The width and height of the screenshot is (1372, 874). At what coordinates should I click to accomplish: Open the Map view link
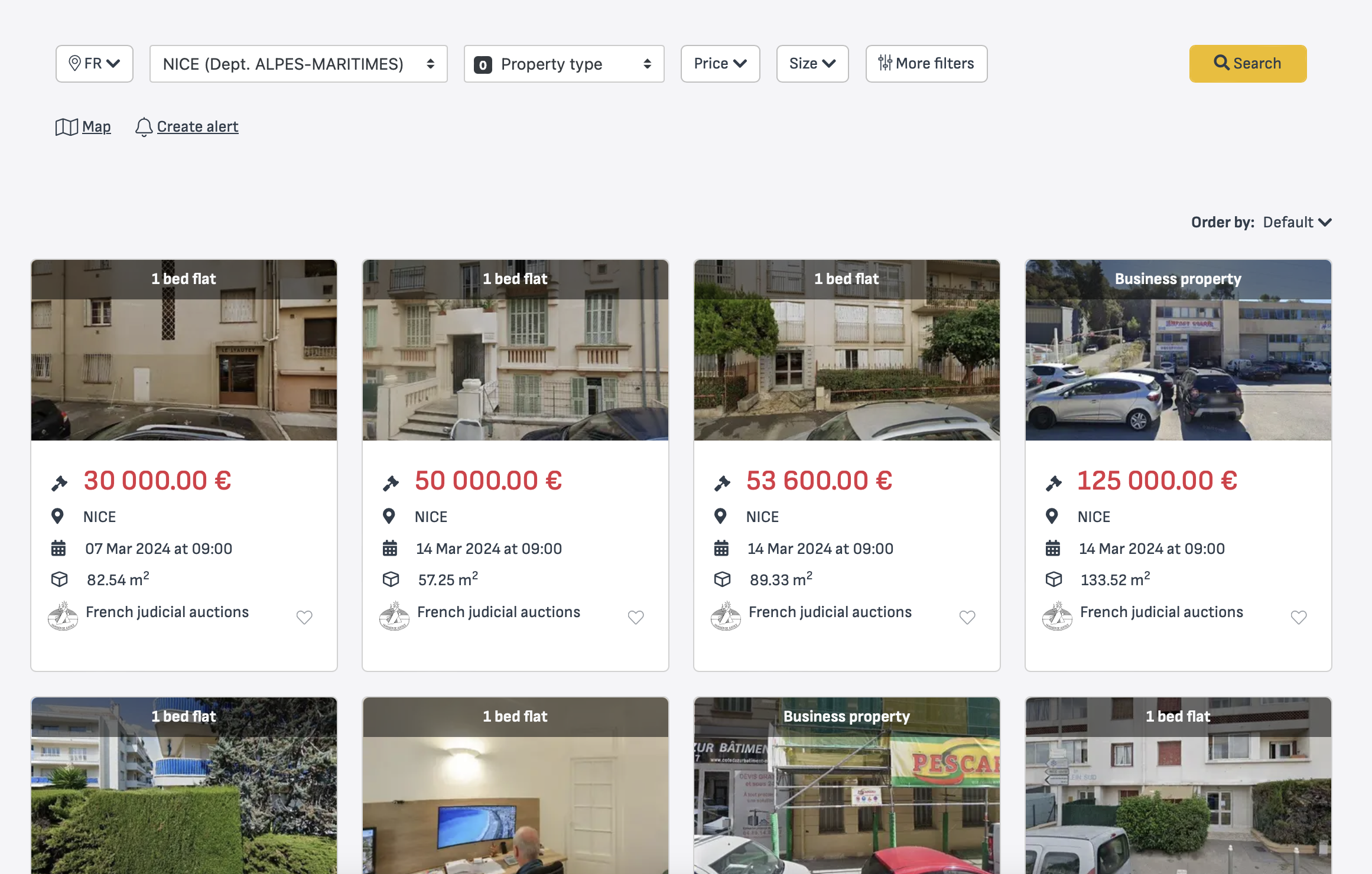[96, 127]
